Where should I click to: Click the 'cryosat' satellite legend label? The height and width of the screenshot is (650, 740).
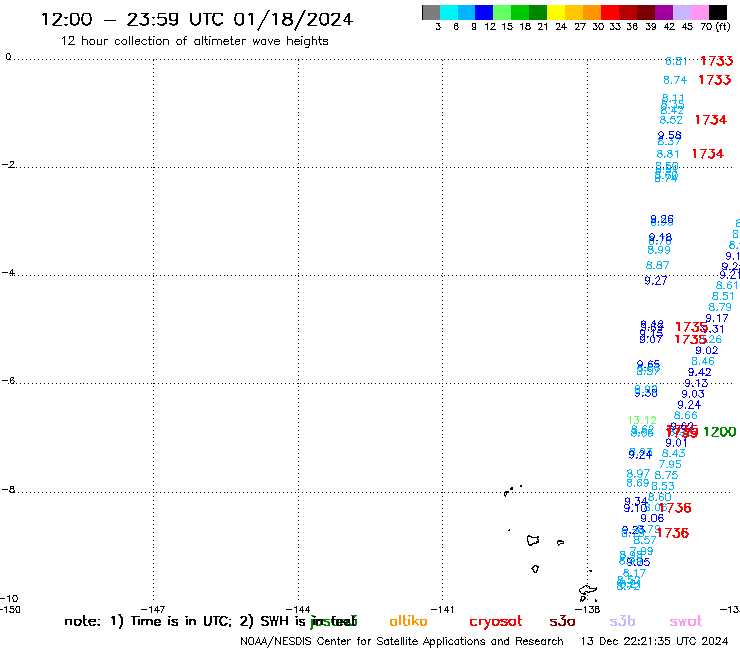point(496,621)
